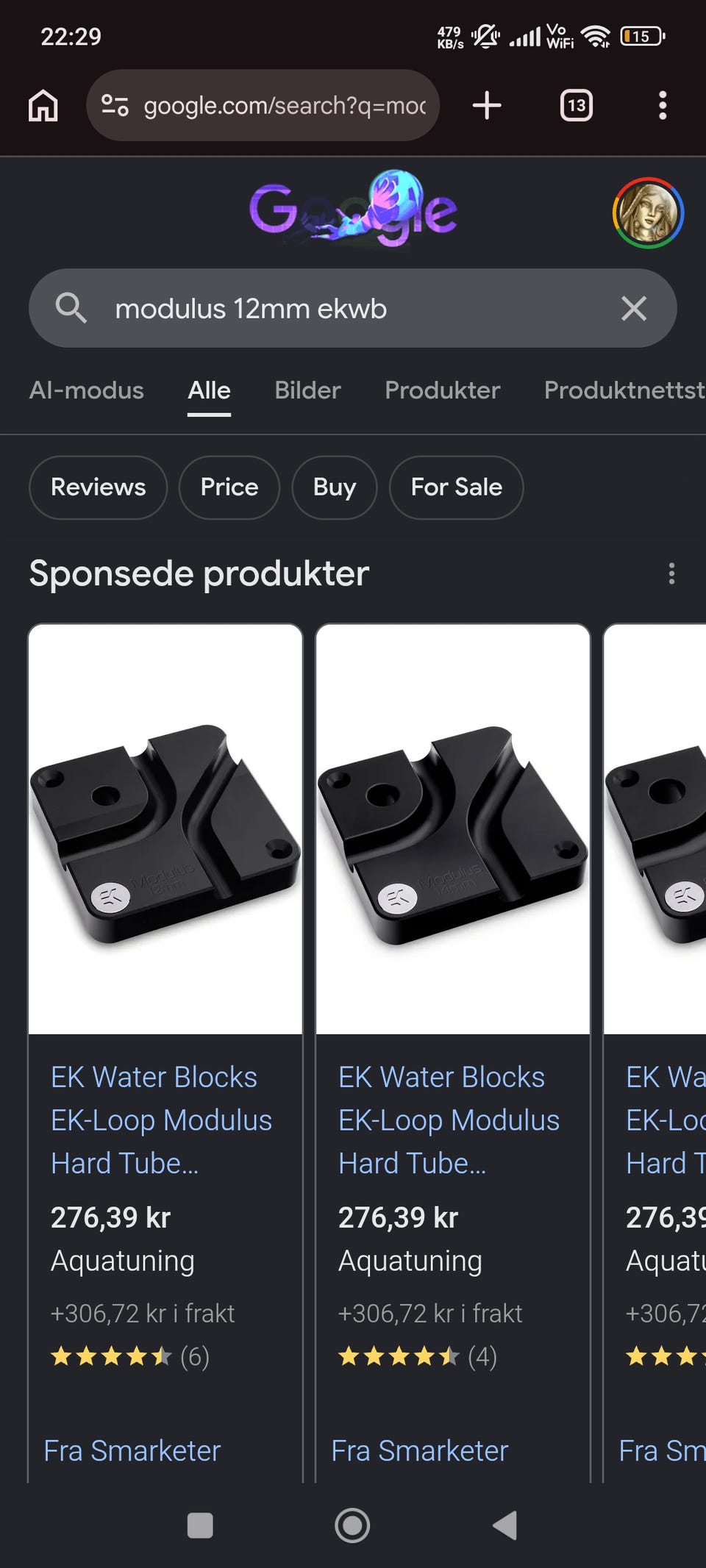Open the browser three-dot menu
This screenshot has width=706, height=1568.
click(663, 105)
